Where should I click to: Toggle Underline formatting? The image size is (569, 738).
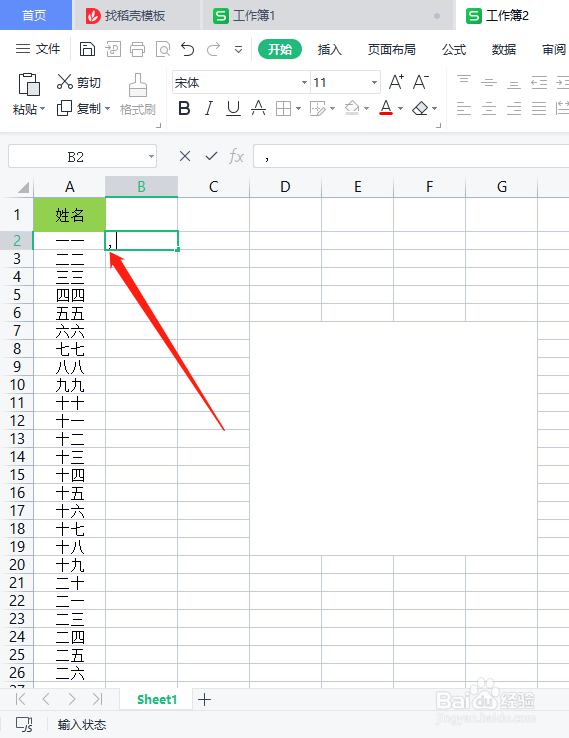point(233,109)
